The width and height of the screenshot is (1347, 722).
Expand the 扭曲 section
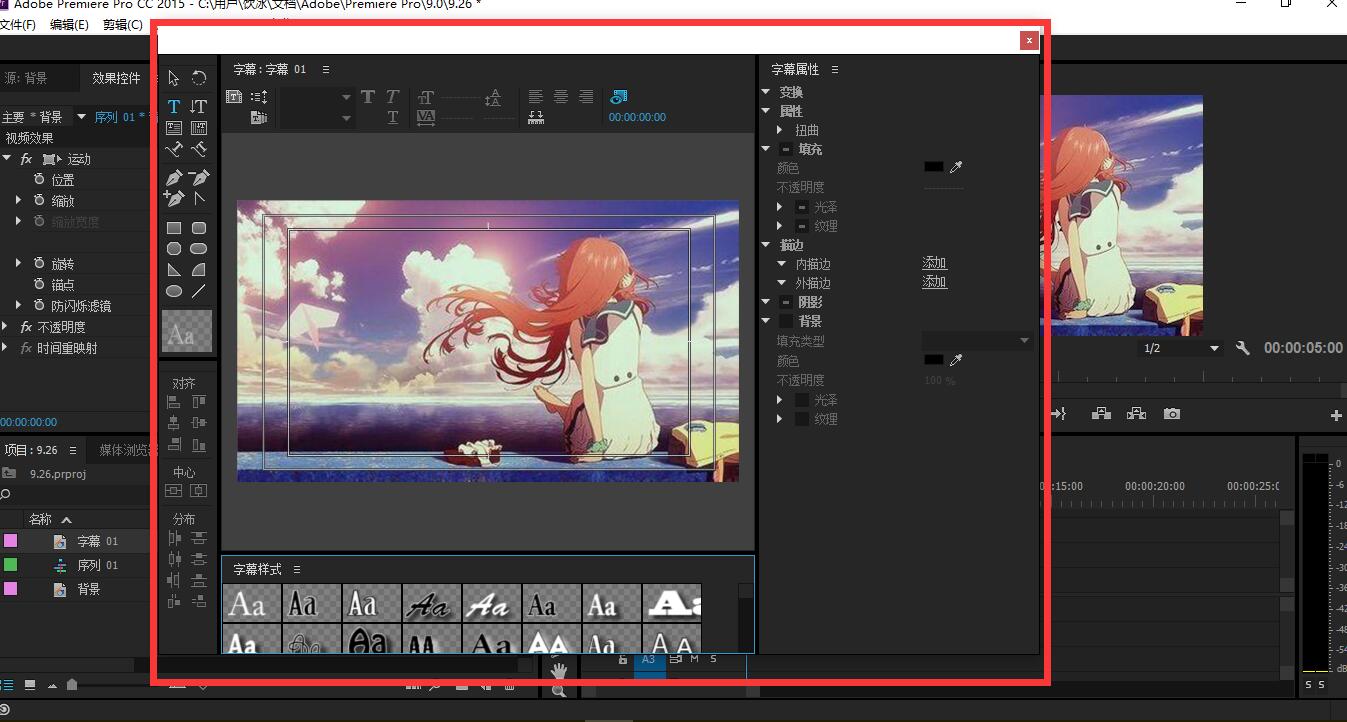780,130
